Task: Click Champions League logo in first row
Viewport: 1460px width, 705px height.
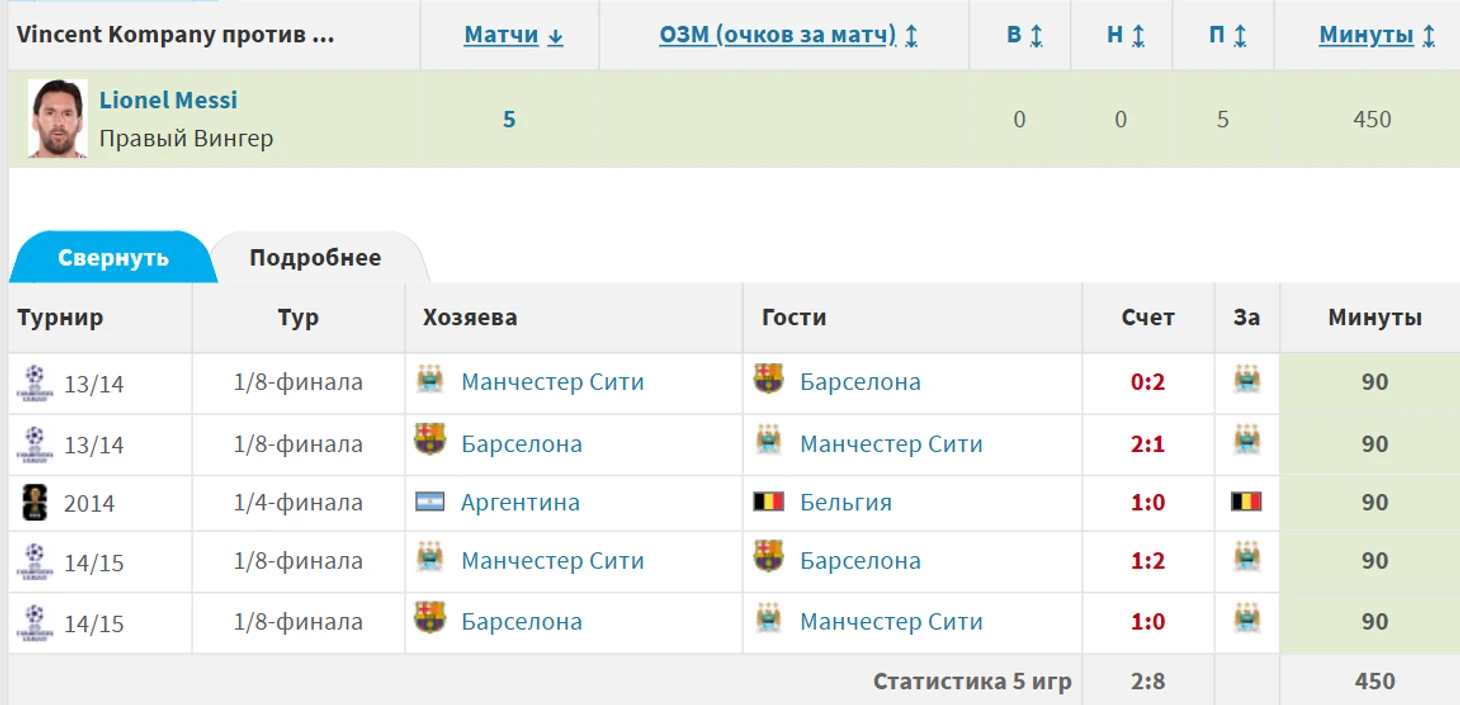Action: [35, 383]
